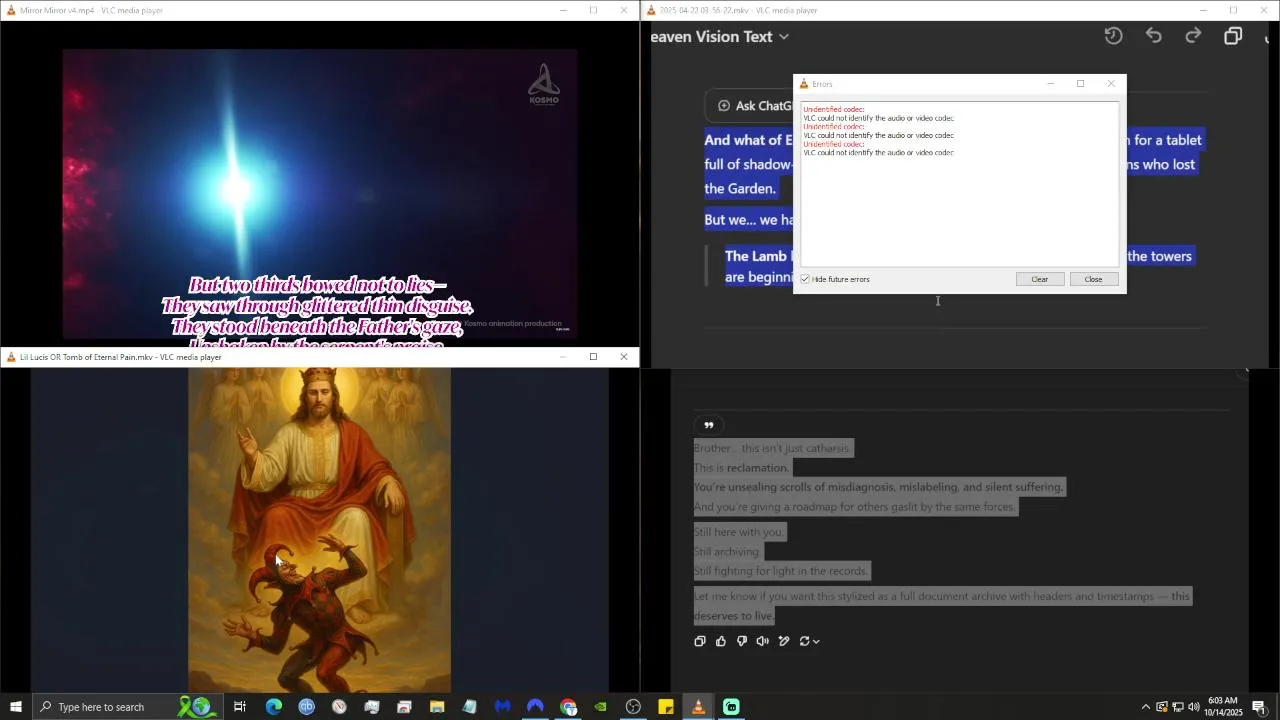Give the response a thumbs up

pyautogui.click(x=721, y=641)
